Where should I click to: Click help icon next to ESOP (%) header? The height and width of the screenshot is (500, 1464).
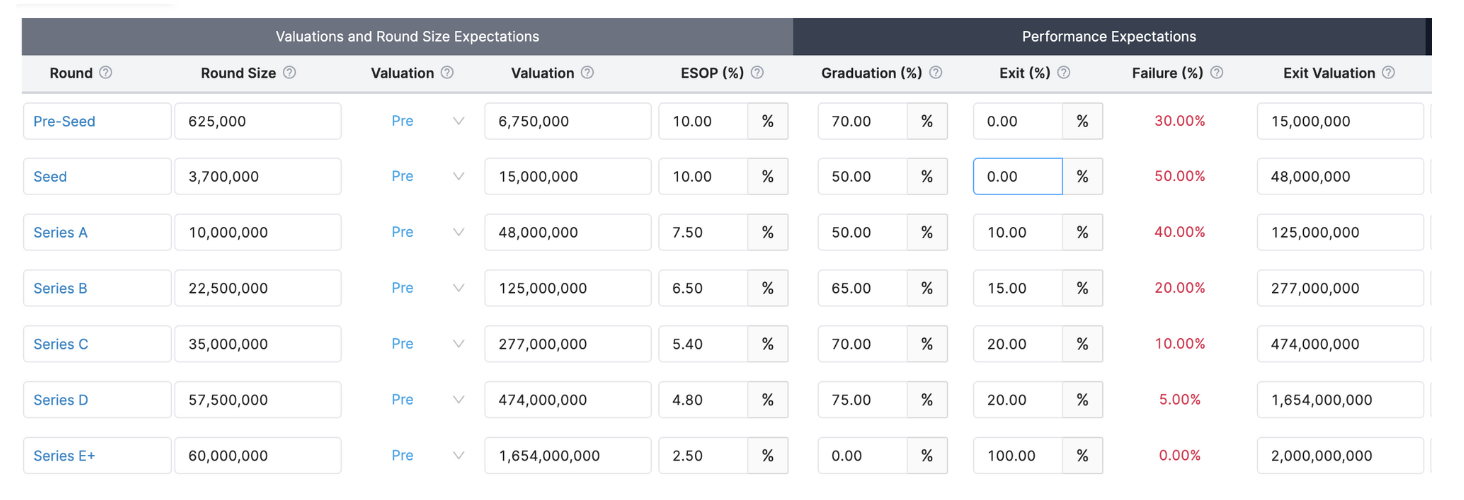coord(758,73)
